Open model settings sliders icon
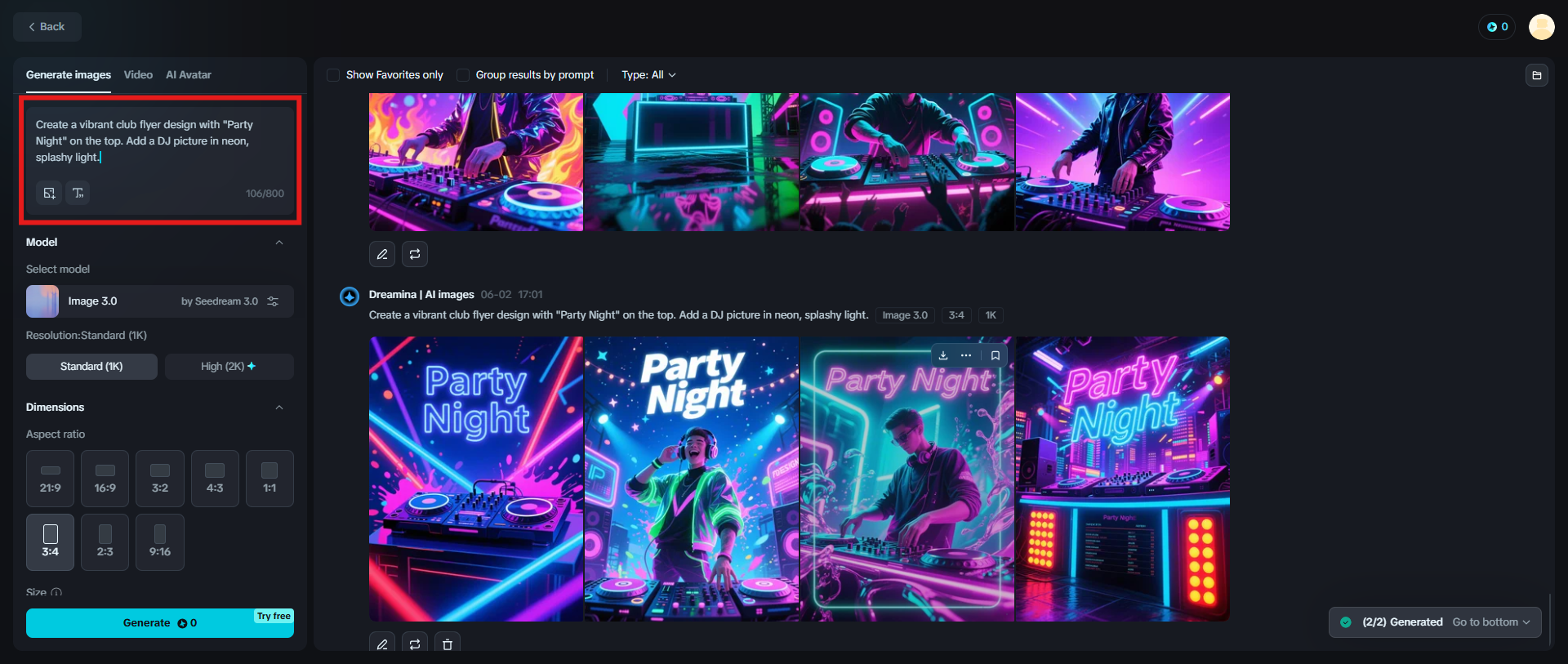Image resolution: width=1568 pixels, height=664 pixels. 274,301
